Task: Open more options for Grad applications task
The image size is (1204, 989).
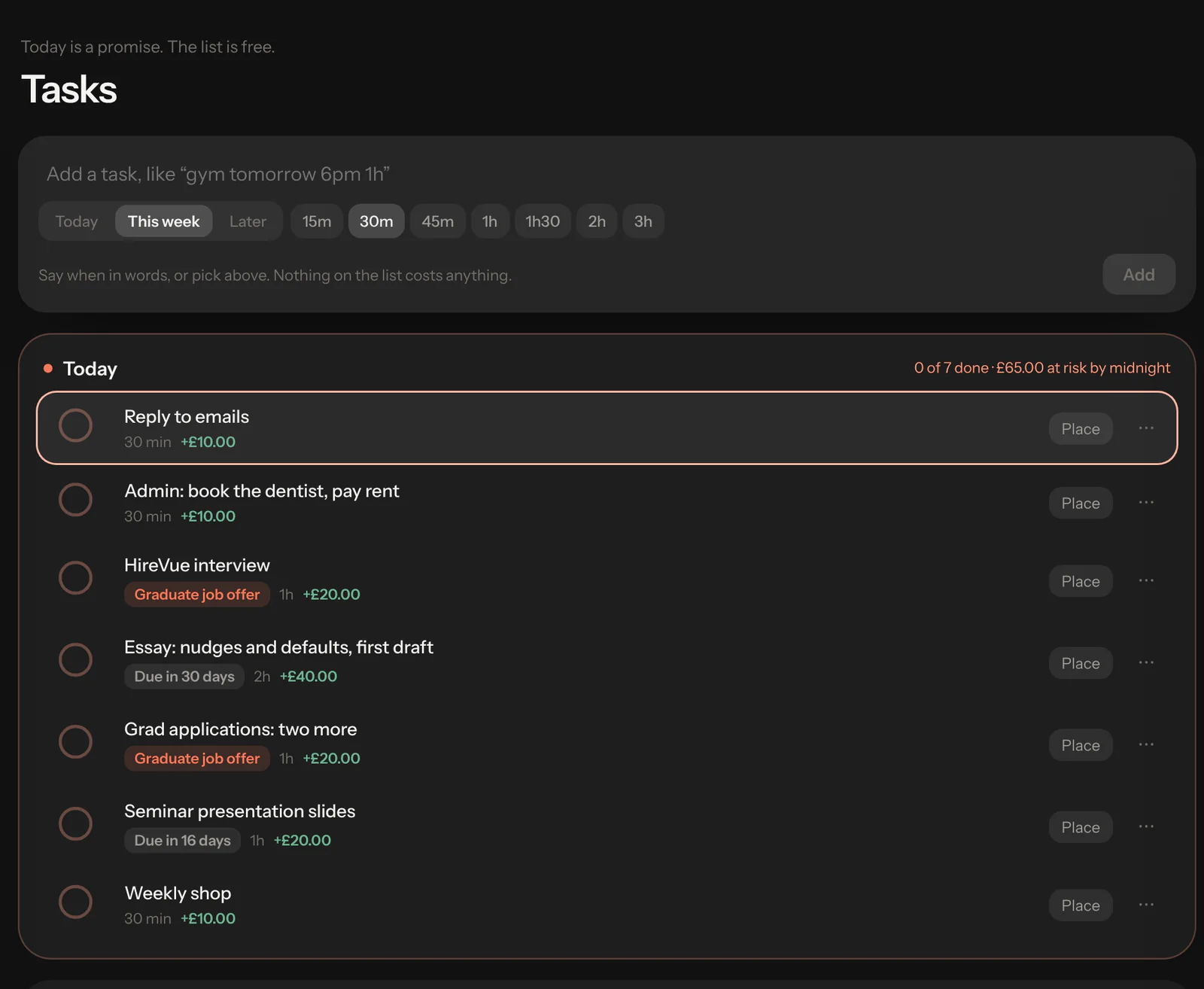Action: [x=1146, y=745]
